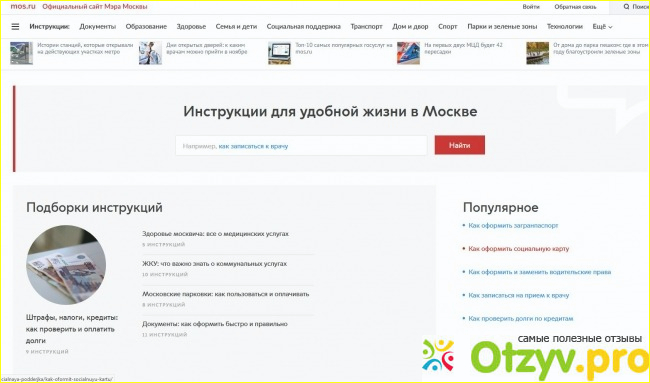Open ЖКХ communal services instructions collection
Screen dimensions: 650x383
[214, 264]
